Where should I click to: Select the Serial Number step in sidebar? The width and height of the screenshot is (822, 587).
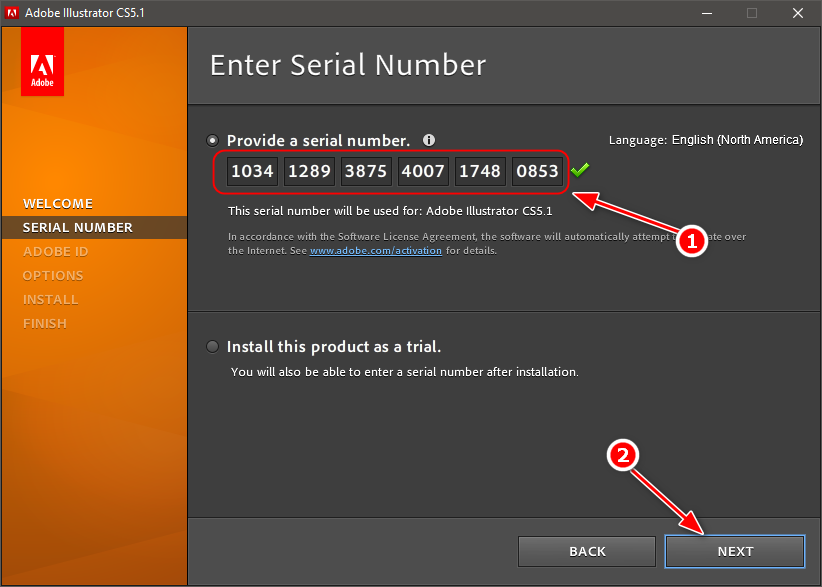tap(78, 228)
